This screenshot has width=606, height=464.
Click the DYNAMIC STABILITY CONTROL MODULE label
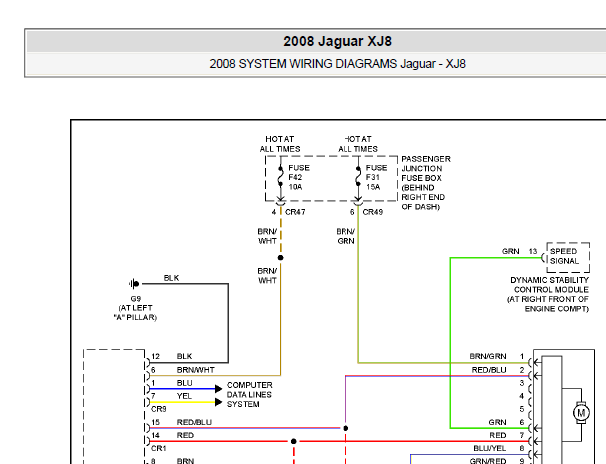point(548,294)
